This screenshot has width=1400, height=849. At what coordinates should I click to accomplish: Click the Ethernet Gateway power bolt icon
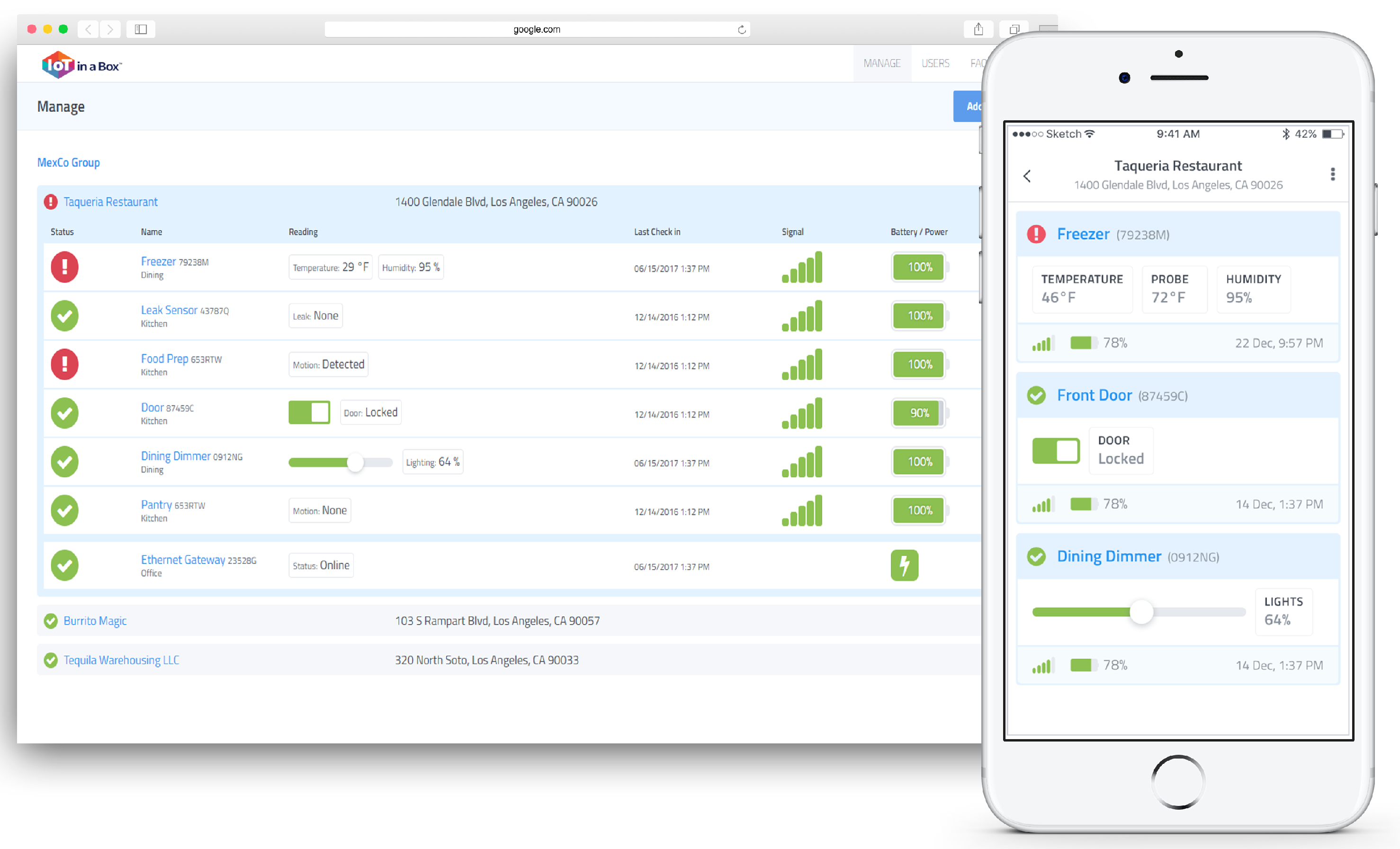click(904, 565)
